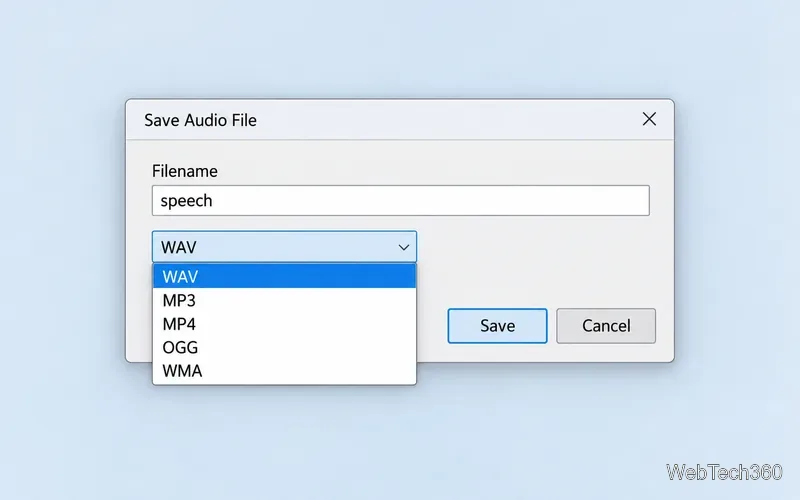This screenshot has width=800, height=500.
Task: Choose WMA format option
Action: (x=284, y=370)
